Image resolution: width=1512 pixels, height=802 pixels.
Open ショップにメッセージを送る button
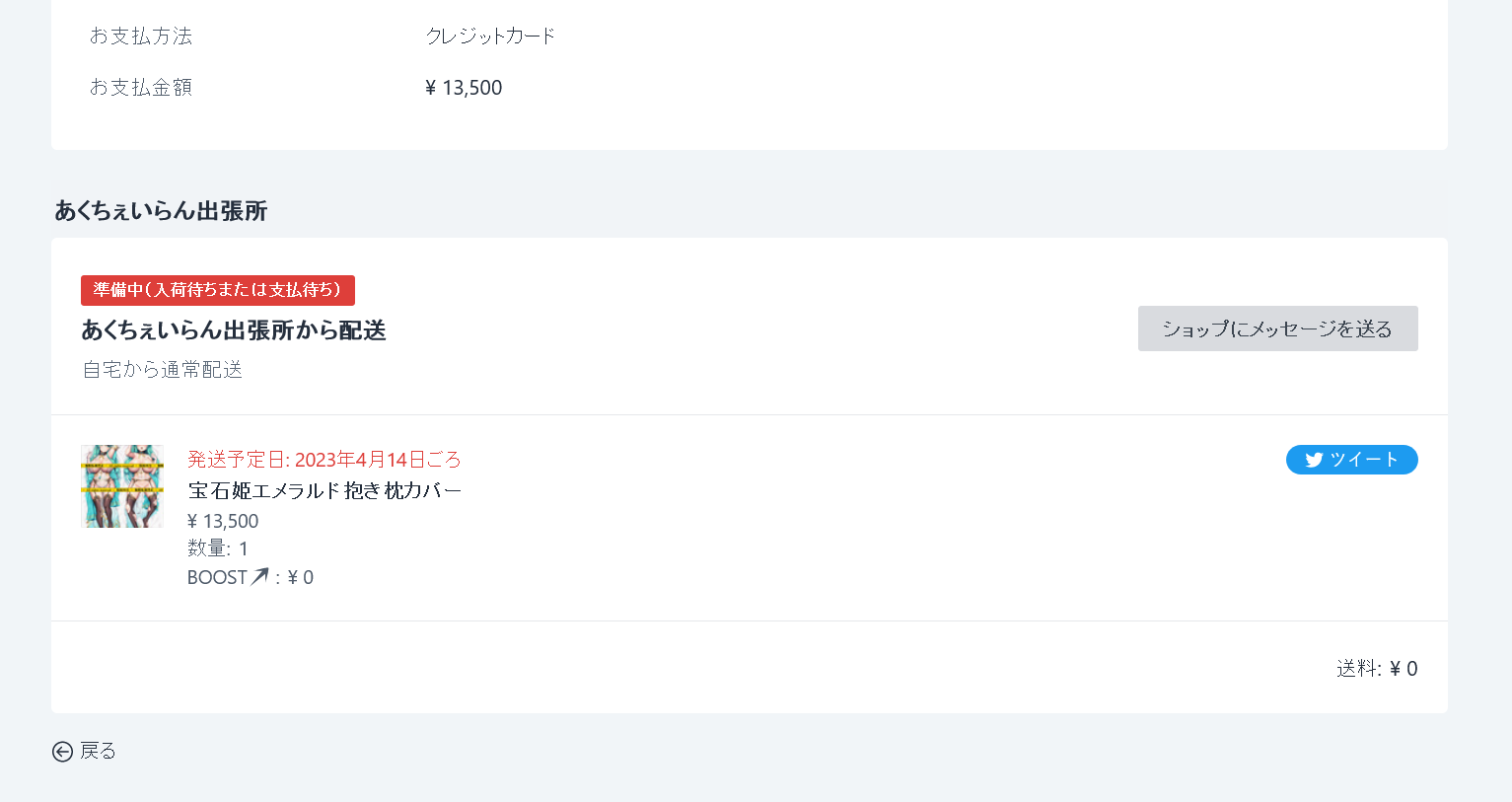[x=1277, y=328]
